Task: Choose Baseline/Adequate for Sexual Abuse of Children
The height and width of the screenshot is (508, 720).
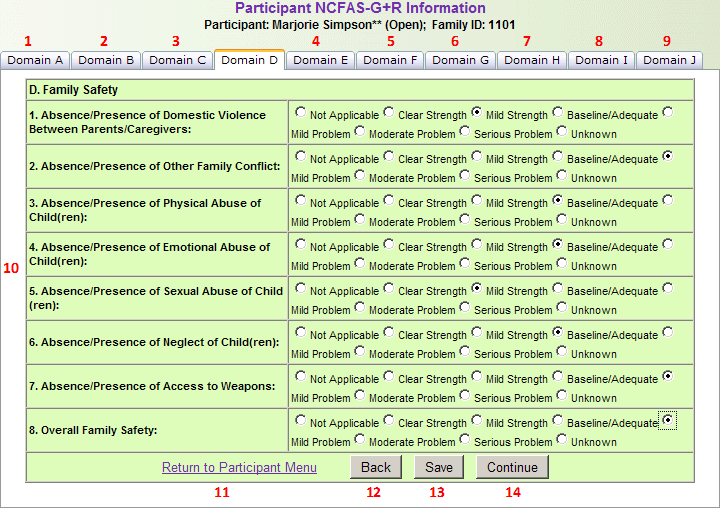Action: click(557, 289)
